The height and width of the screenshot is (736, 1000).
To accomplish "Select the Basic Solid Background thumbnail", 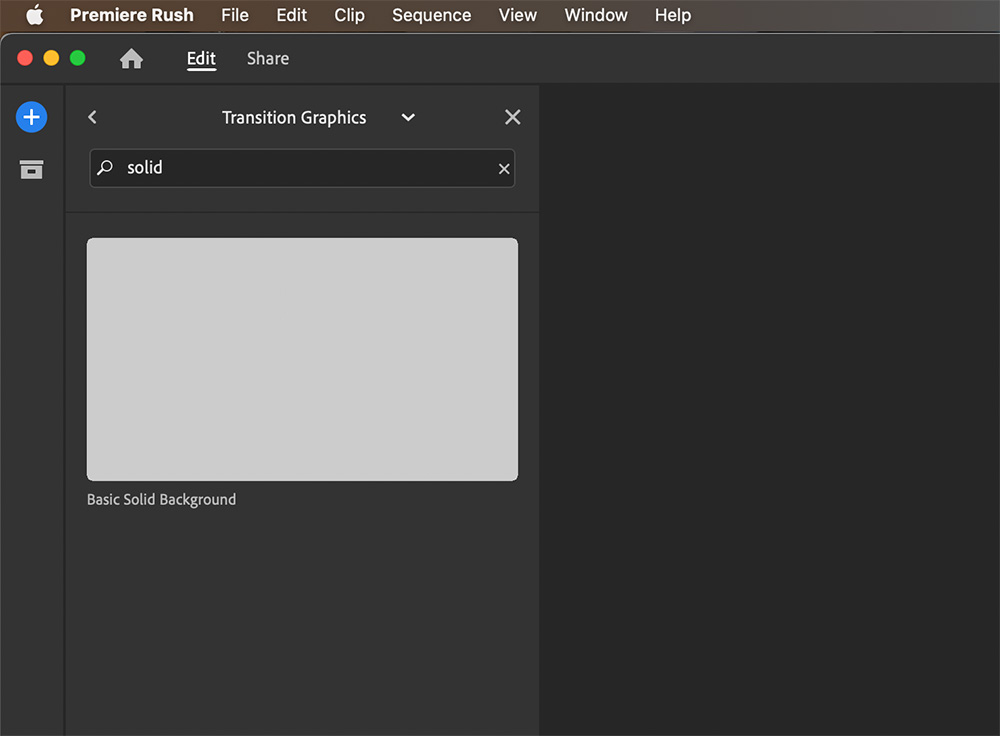I will click(x=302, y=359).
